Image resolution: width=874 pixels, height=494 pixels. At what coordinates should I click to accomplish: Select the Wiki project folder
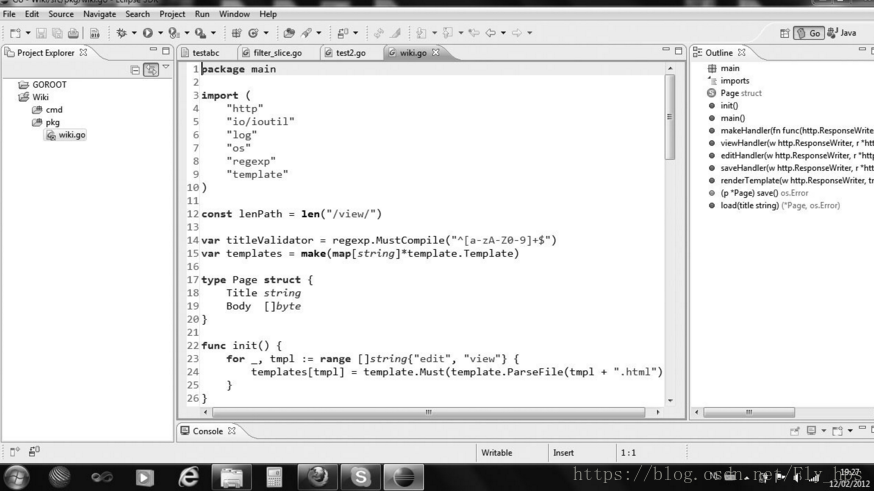(x=40, y=97)
